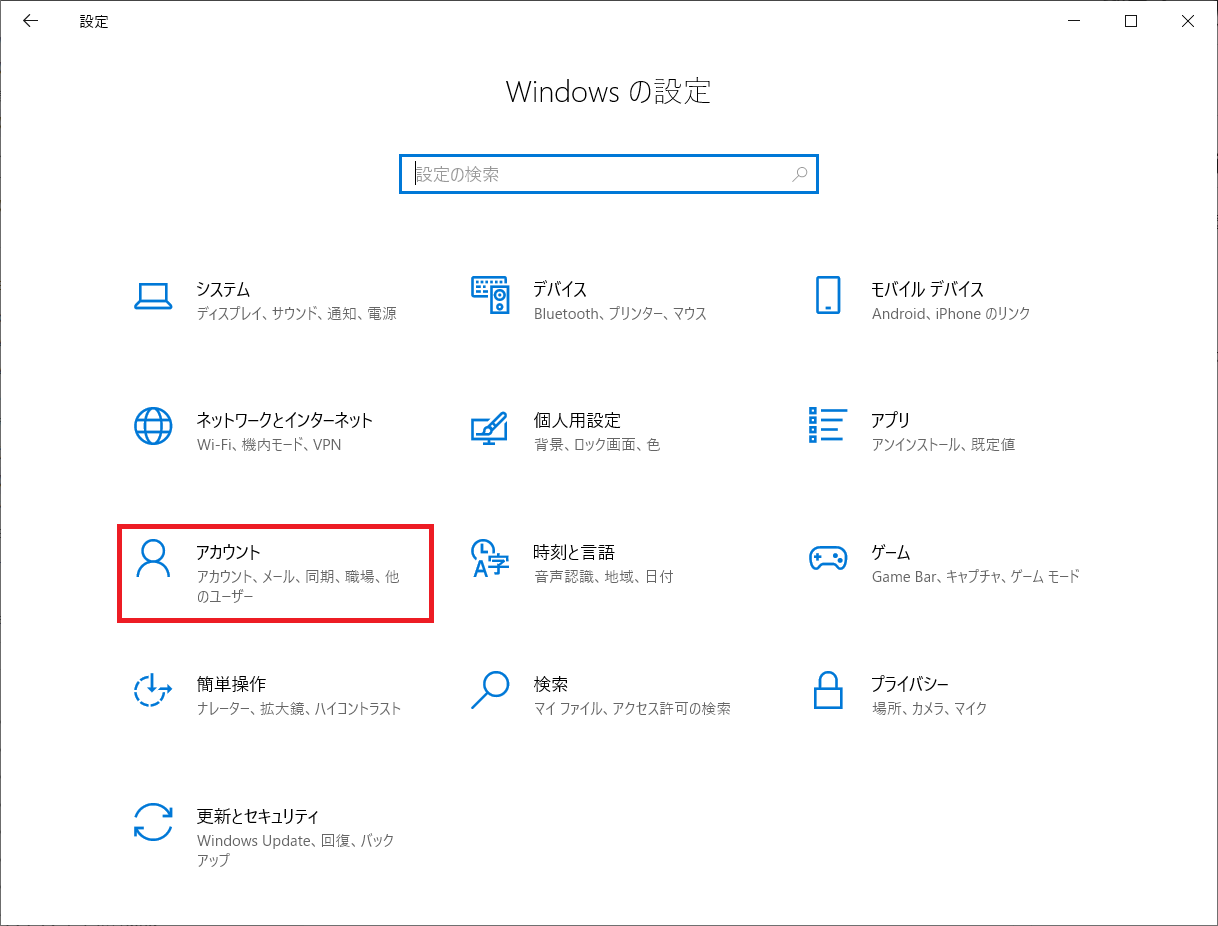
Task: Click the text Android、iPhone のリンク
Action: [951, 313]
